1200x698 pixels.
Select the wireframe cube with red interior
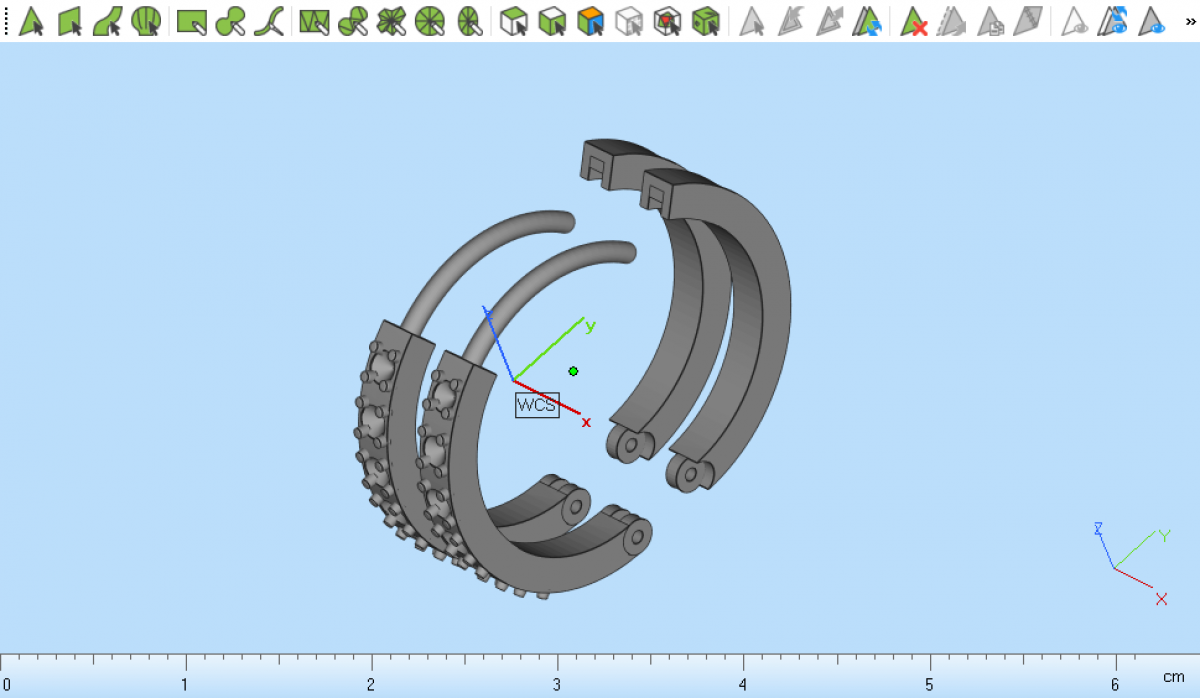pos(667,21)
